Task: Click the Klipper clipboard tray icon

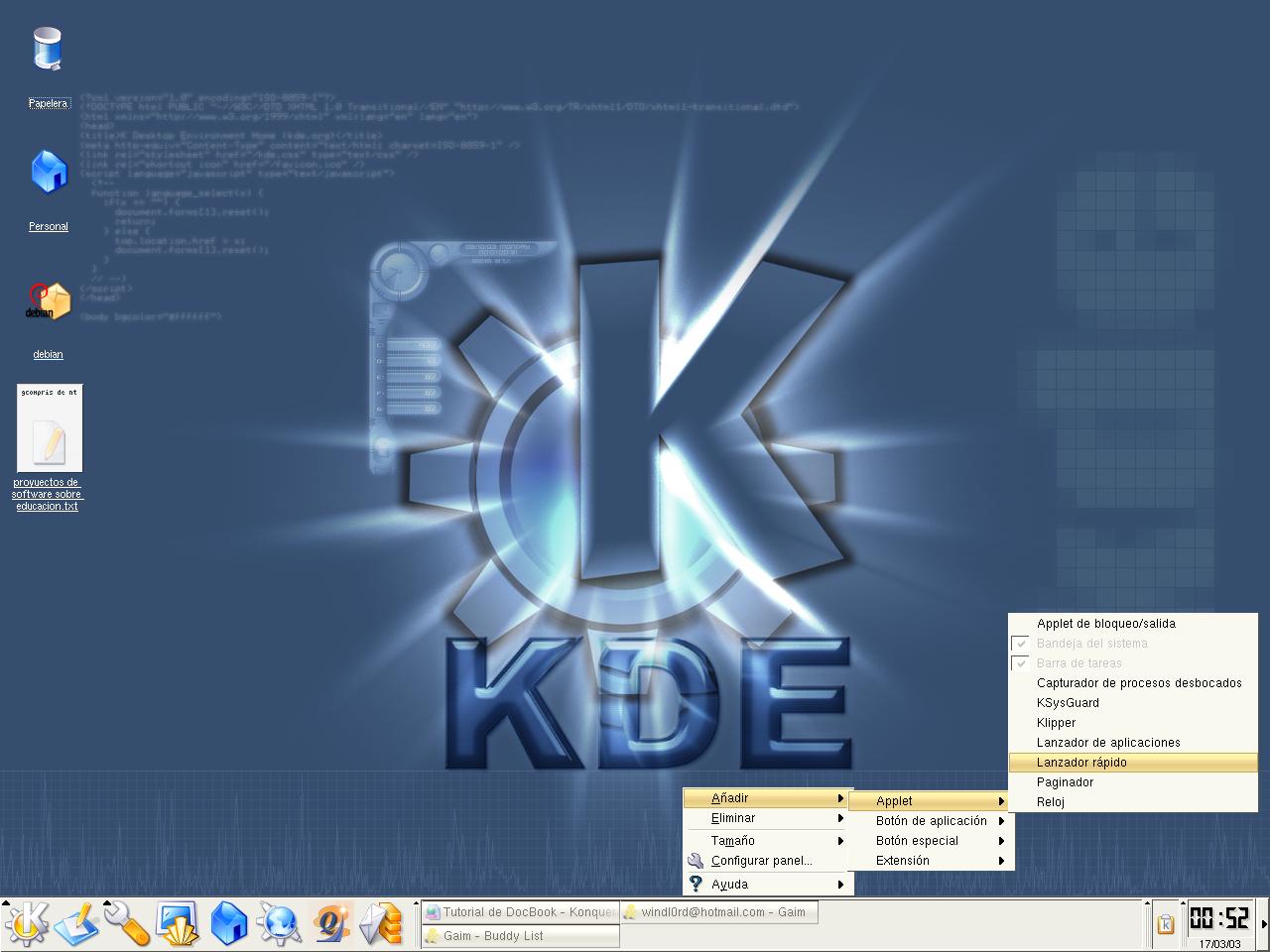Action: click(1166, 924)
